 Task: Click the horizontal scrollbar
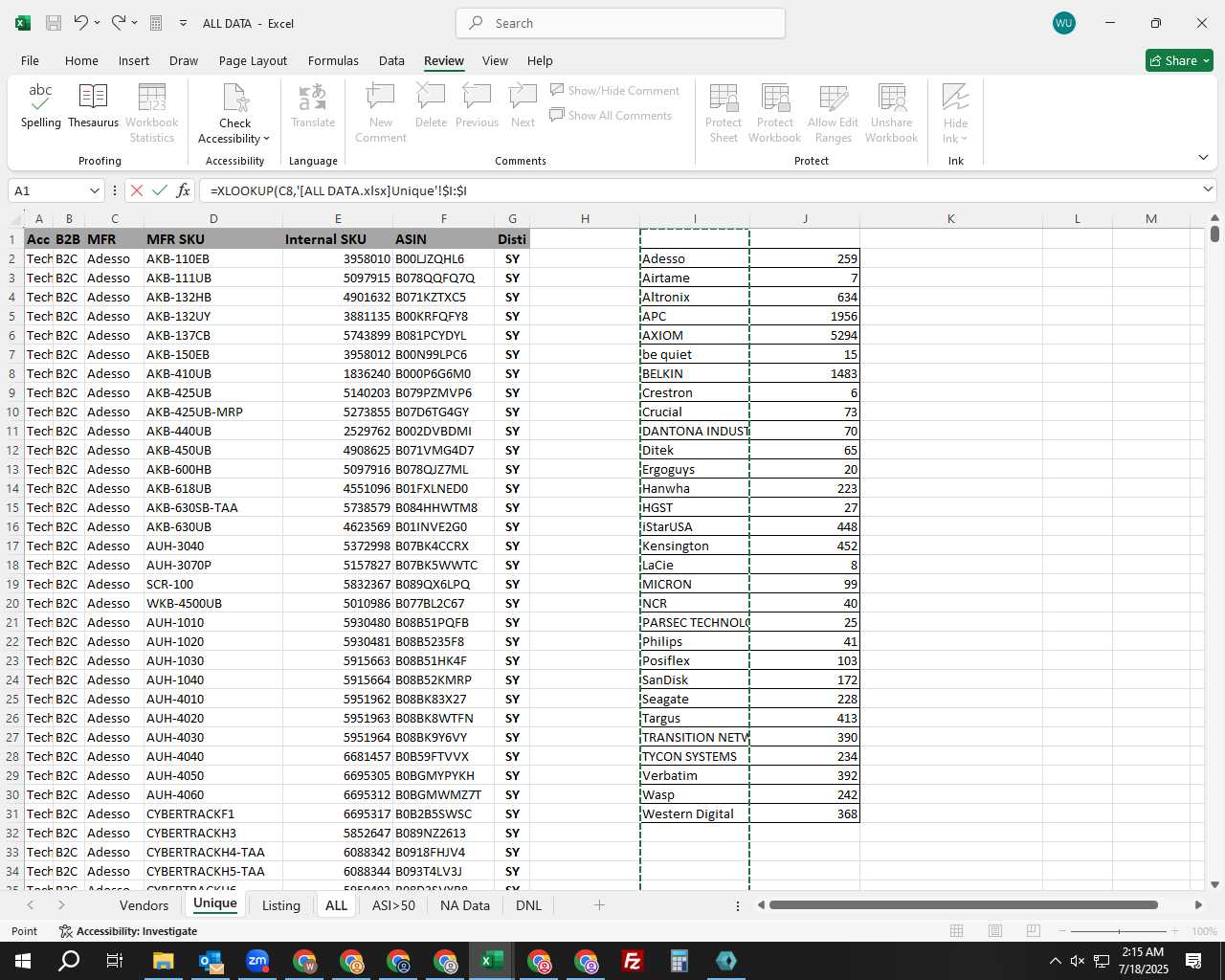click(x=963, y=905)
